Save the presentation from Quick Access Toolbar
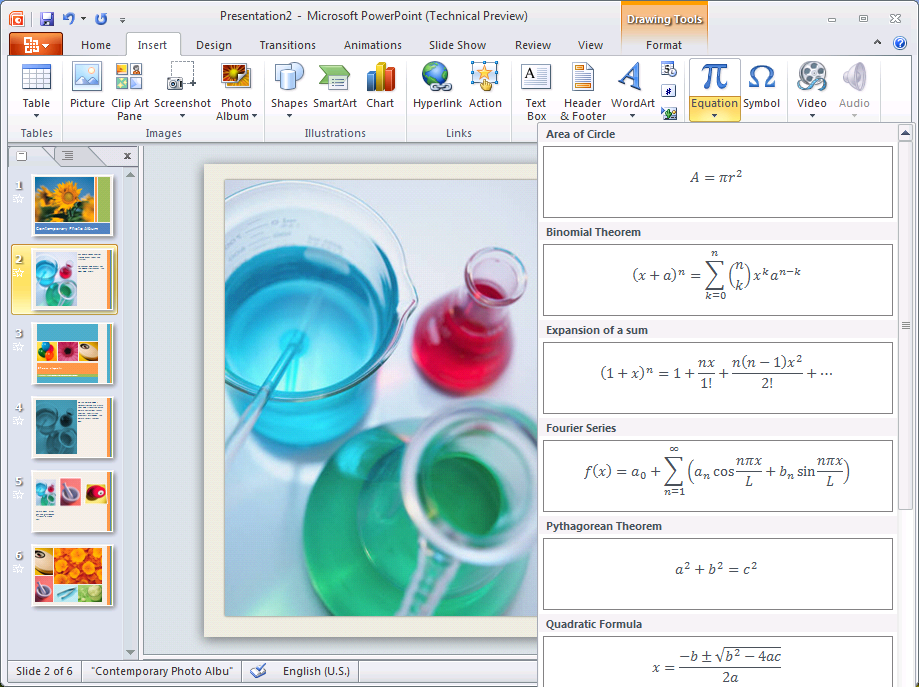This screenshot has height=687, width=919. (46, 19)
